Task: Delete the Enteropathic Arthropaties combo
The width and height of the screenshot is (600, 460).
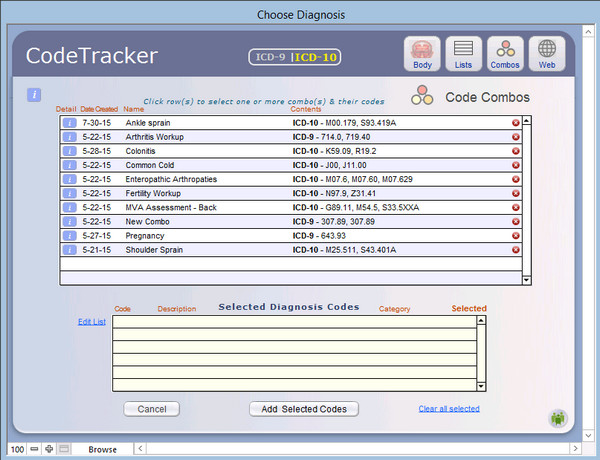Action: point(516,179)
